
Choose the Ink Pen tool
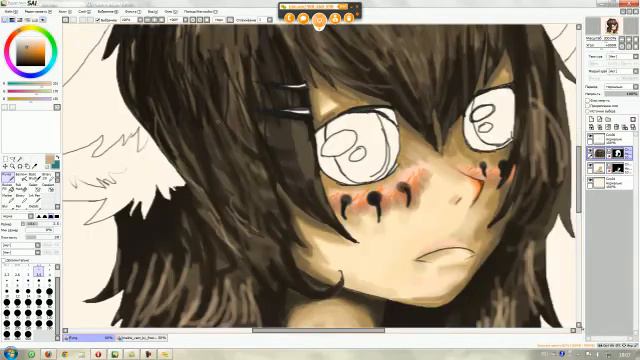click(34, 198)
